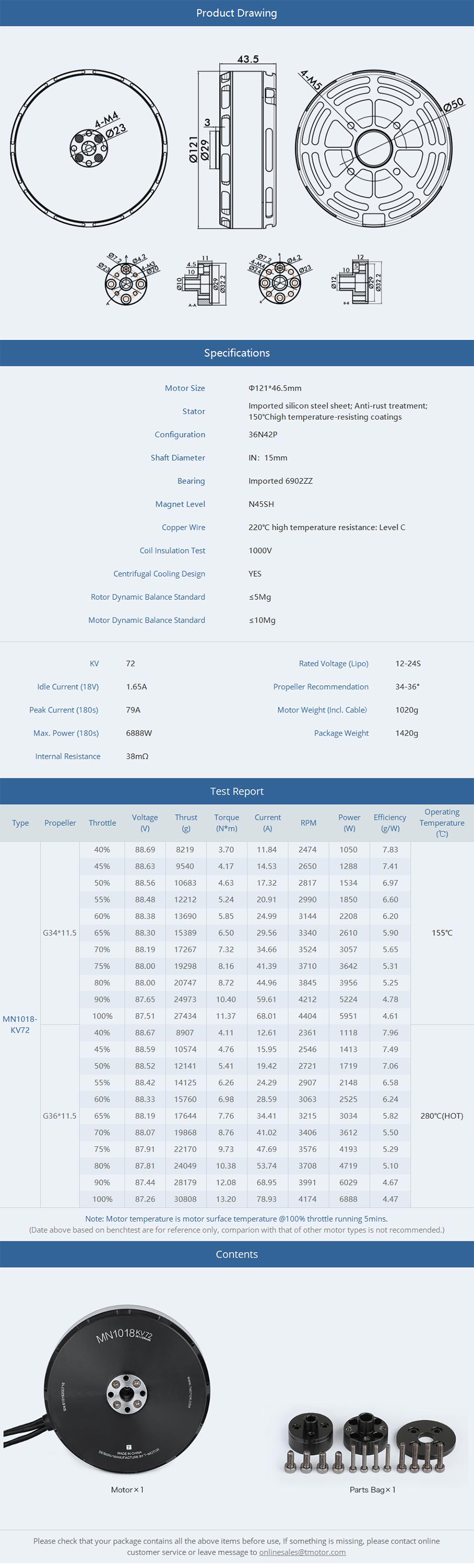Click the front view motor drawing with Ø23

coord(89,147)
